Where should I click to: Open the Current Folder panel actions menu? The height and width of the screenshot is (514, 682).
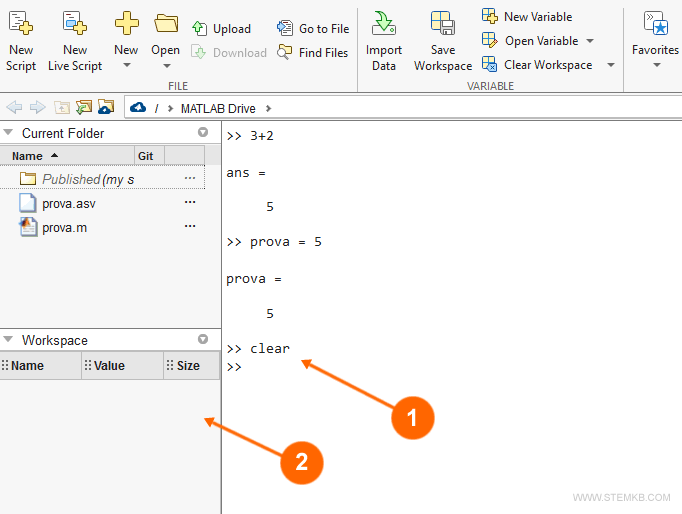pos(203,132)
